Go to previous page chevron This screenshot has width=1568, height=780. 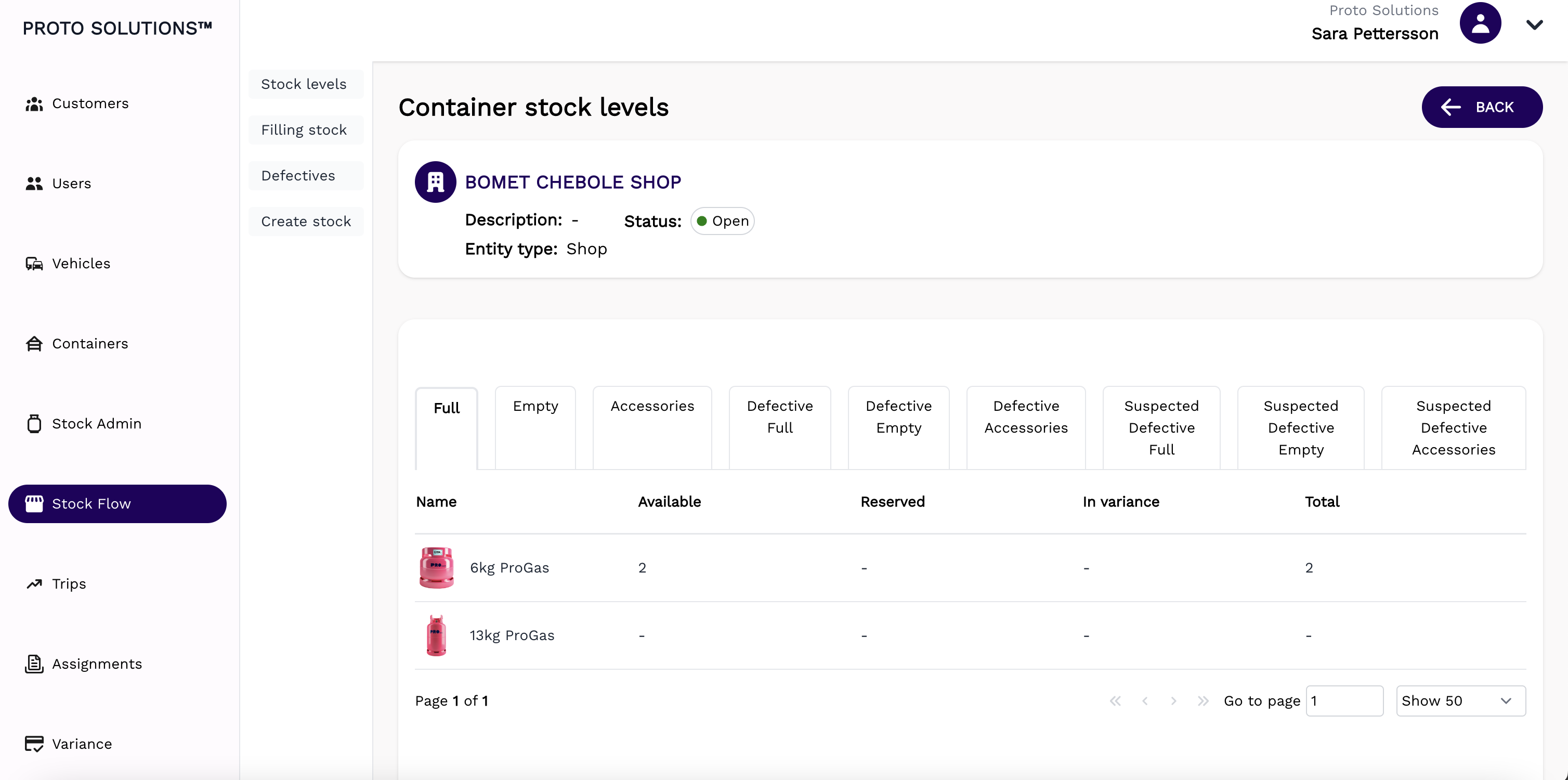click(1145, 701)
